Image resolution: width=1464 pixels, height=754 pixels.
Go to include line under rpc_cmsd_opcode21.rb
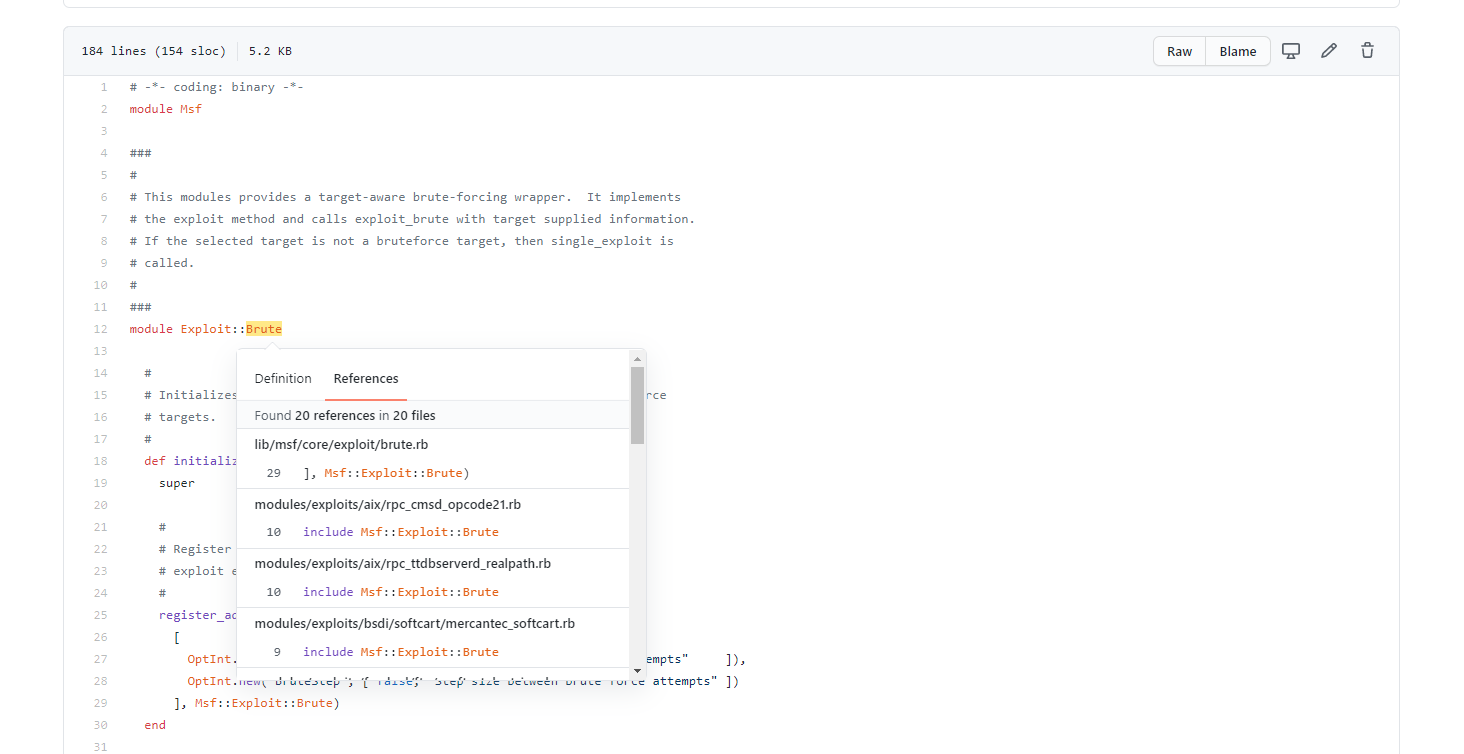[400, 532]
